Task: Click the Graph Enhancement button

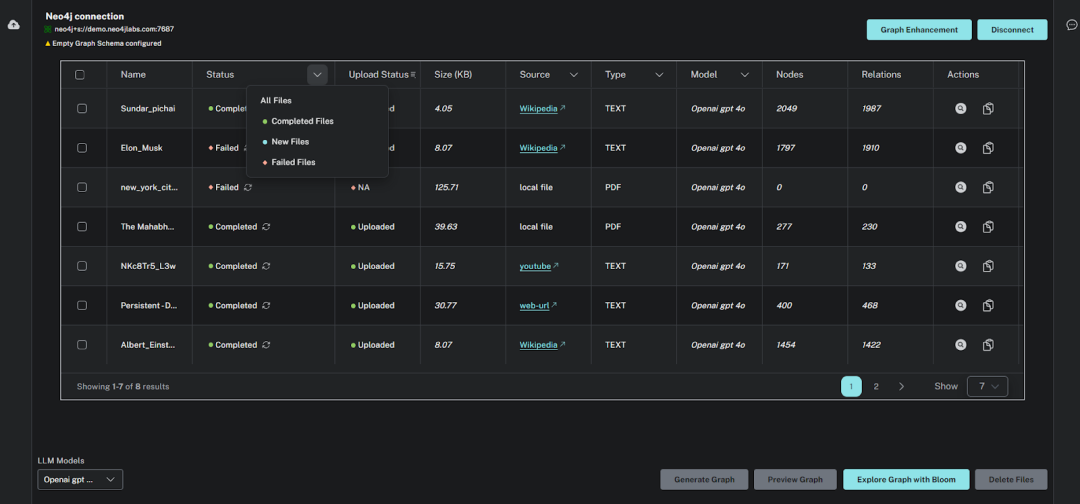Action: click(918, 30)
